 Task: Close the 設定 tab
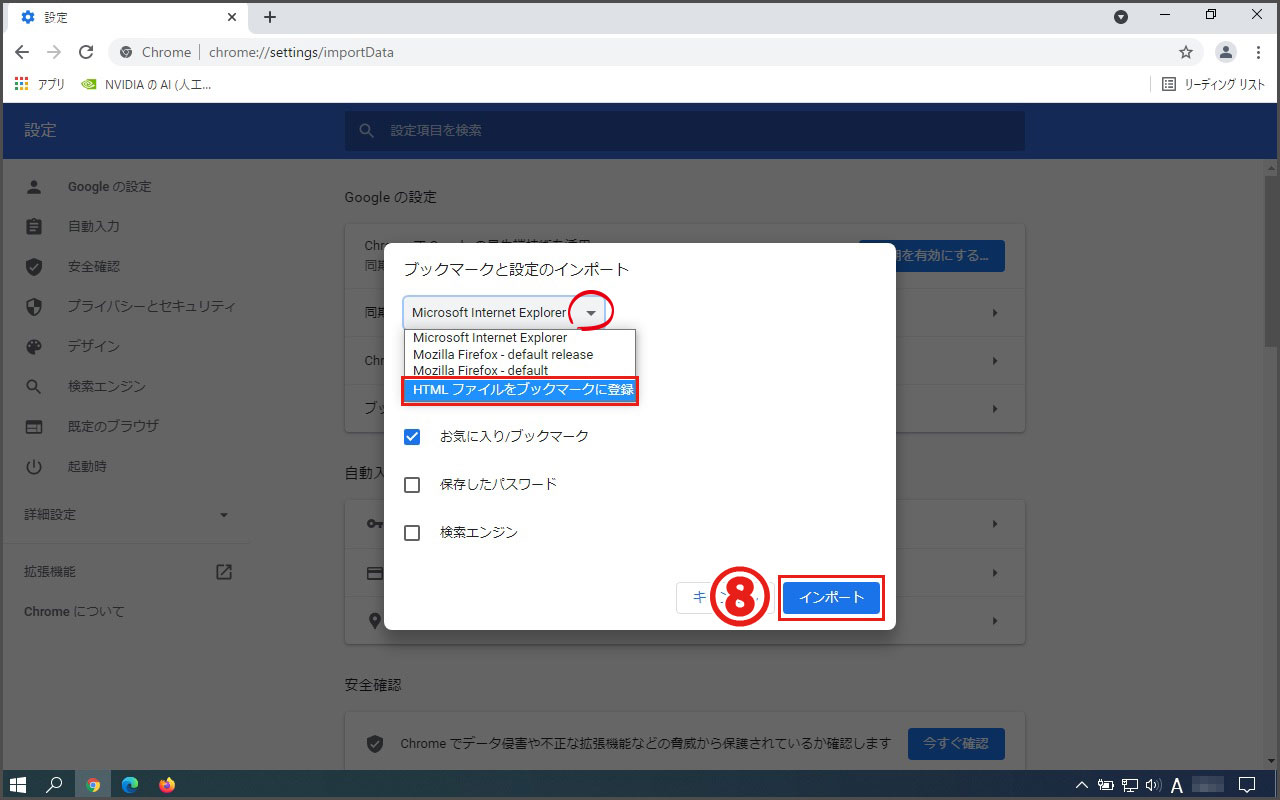pos(232,17)
